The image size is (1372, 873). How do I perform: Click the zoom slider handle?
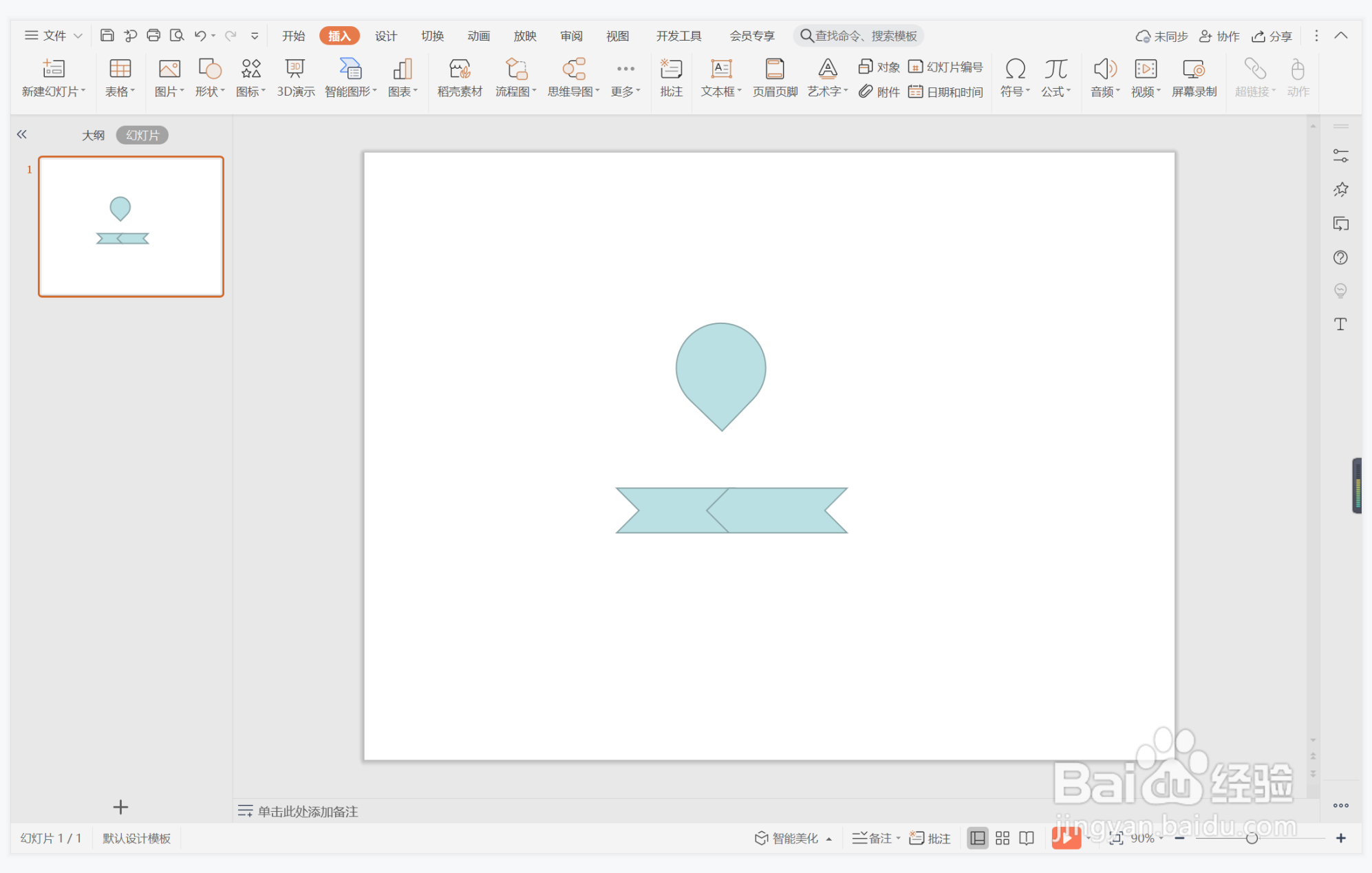point(1252,838)
